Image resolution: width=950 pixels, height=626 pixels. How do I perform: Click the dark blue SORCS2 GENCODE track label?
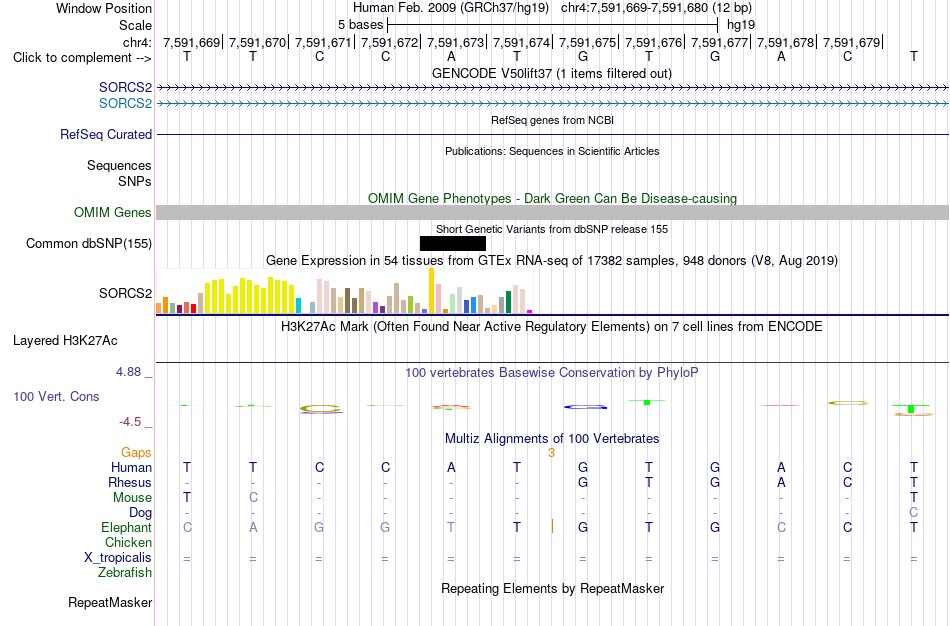tap(125, 87)
